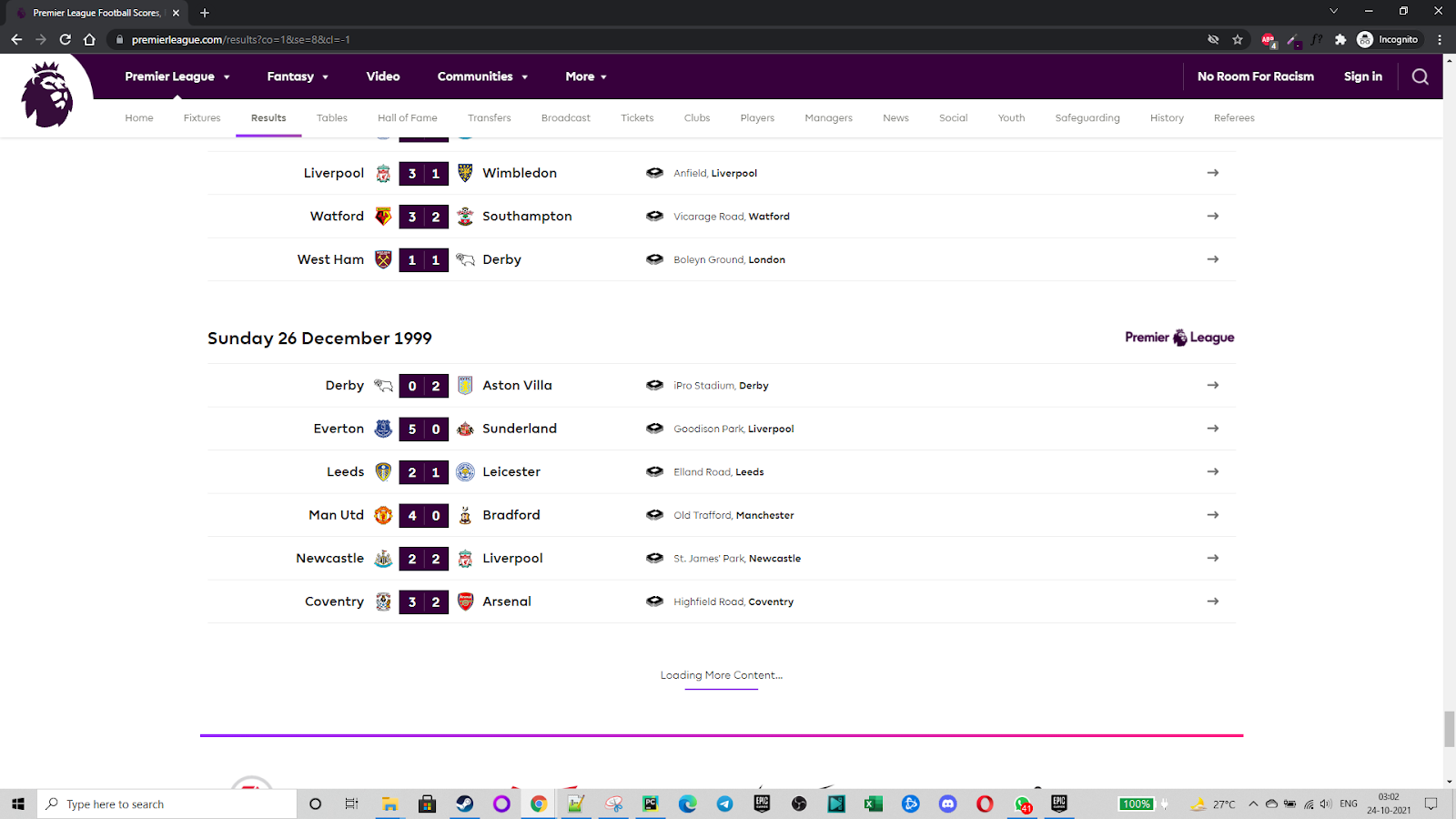Click Arsenal club crest

(465, 602)
